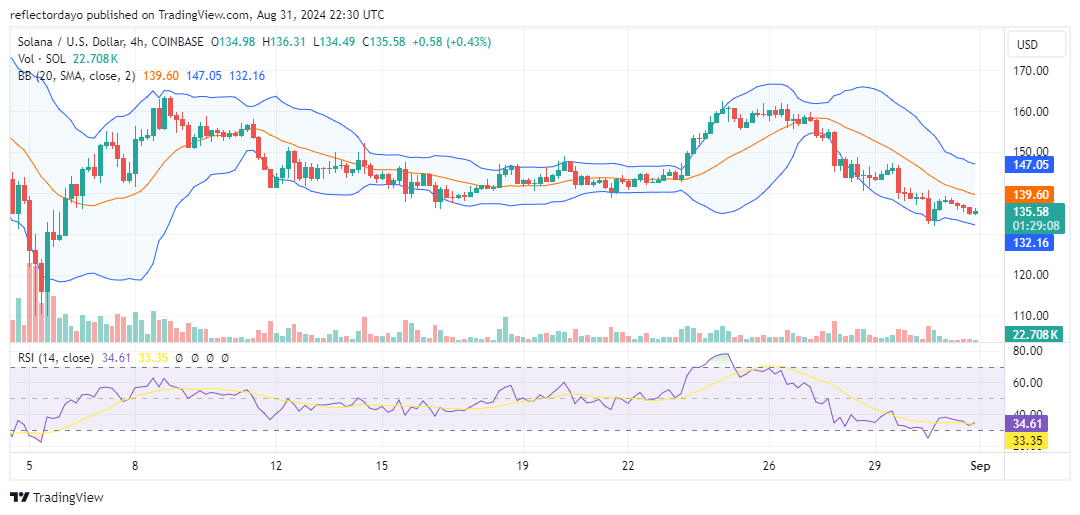1080x515 pixels.
Task: Click the 'Vol · SOL' indicator label
Action: click(x=41, y=59)
